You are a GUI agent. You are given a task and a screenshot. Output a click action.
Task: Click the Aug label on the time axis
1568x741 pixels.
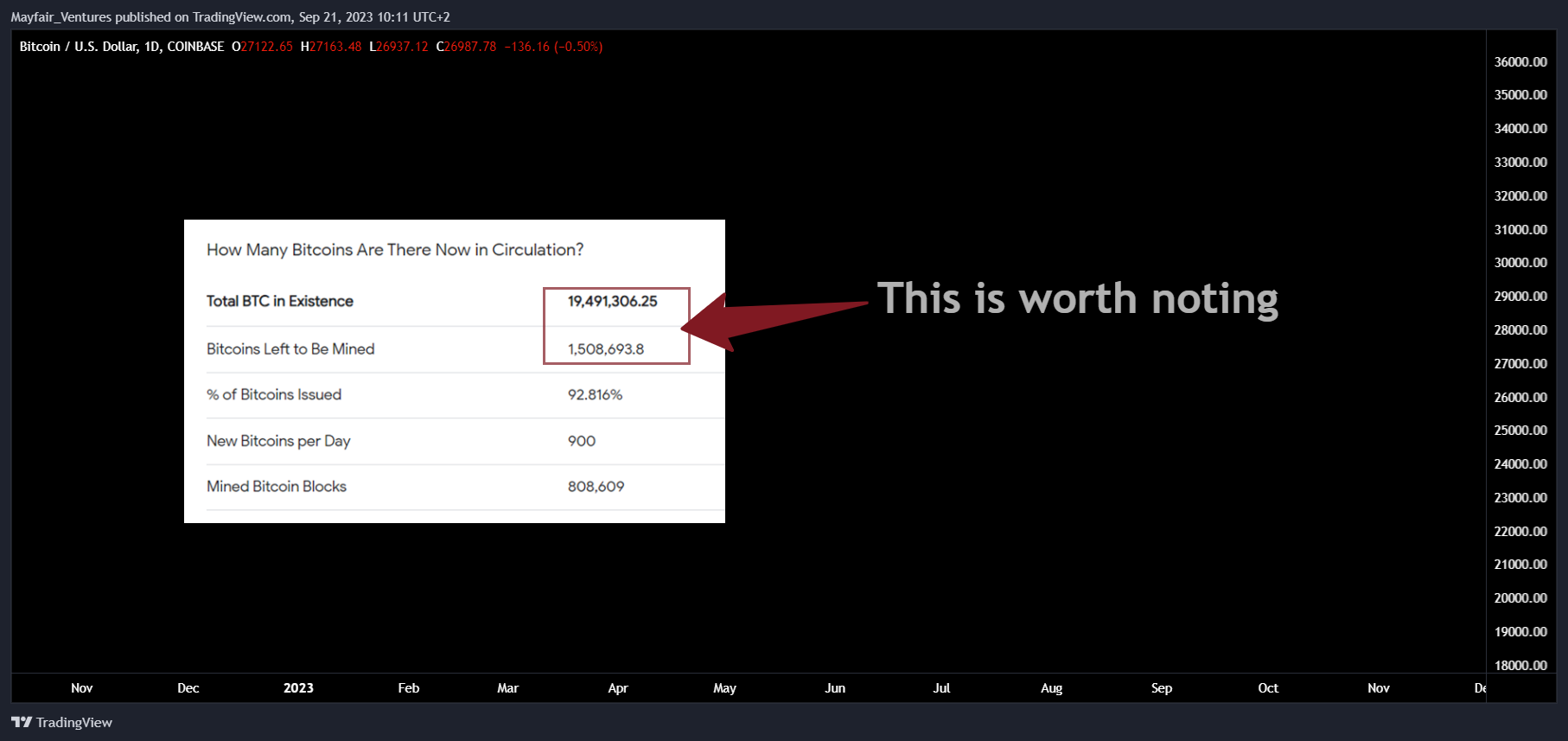click(1052, 688)
